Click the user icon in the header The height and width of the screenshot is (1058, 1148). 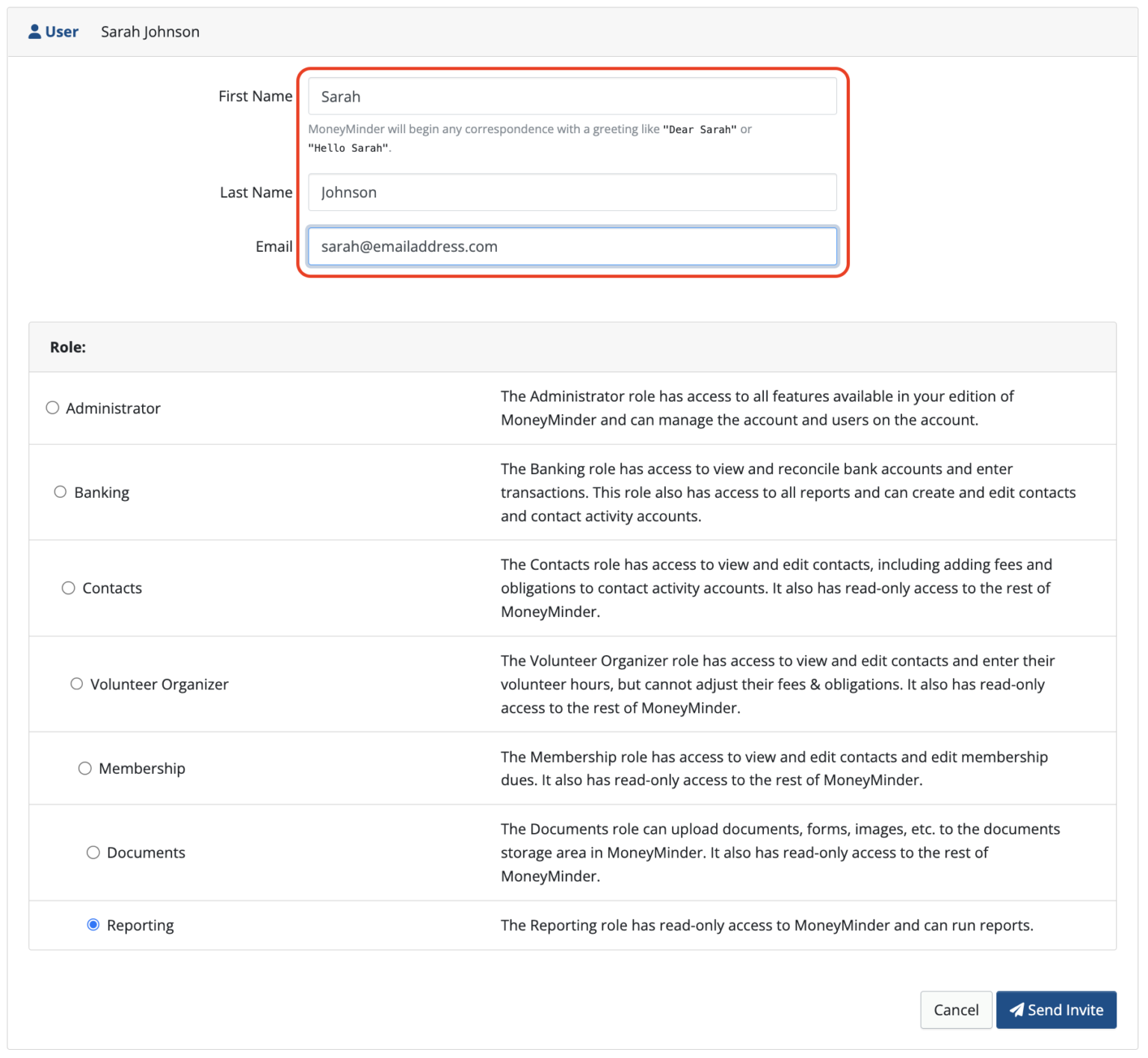33,31
